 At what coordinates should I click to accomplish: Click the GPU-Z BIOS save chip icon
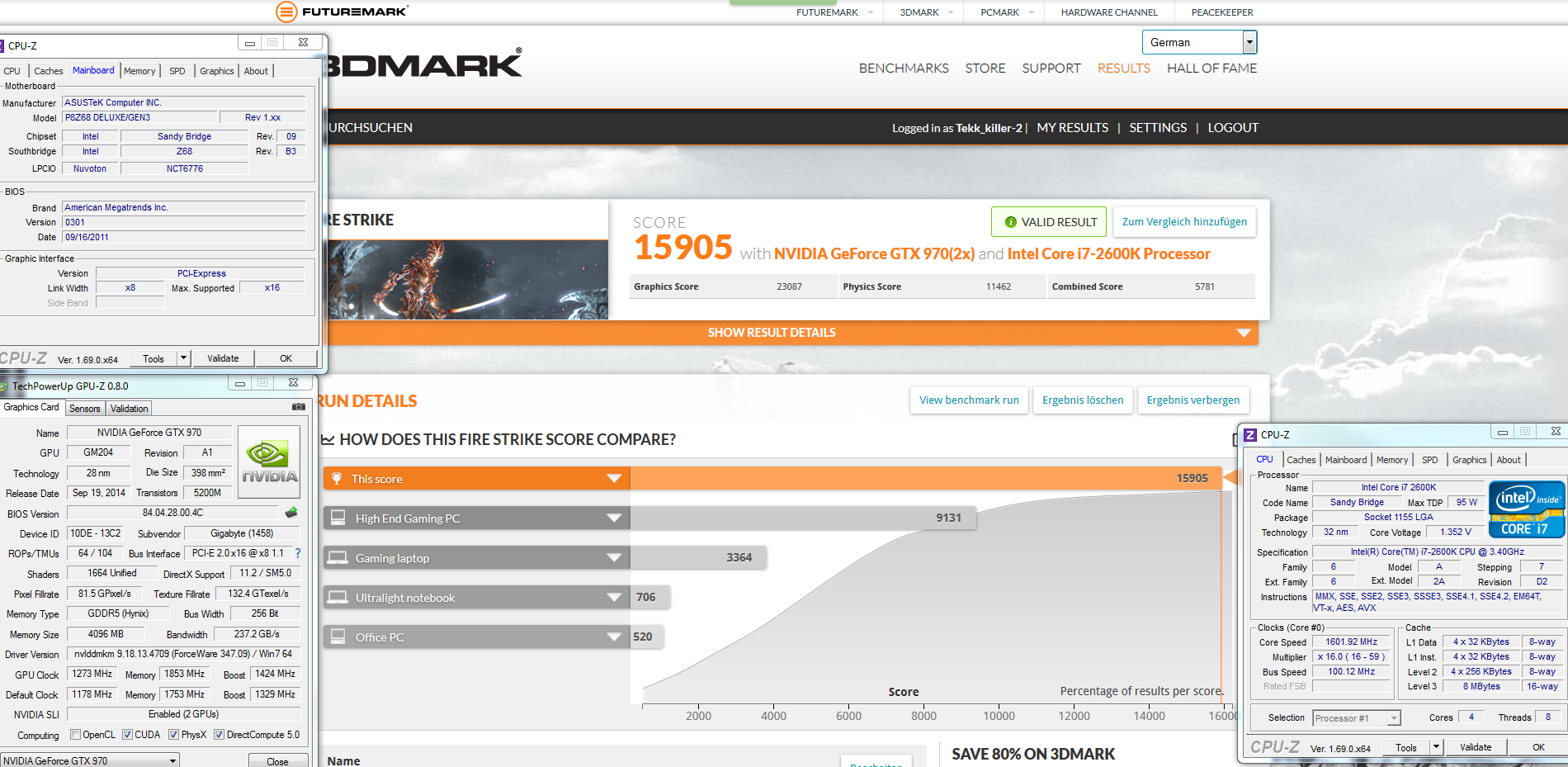click(291, 513)
